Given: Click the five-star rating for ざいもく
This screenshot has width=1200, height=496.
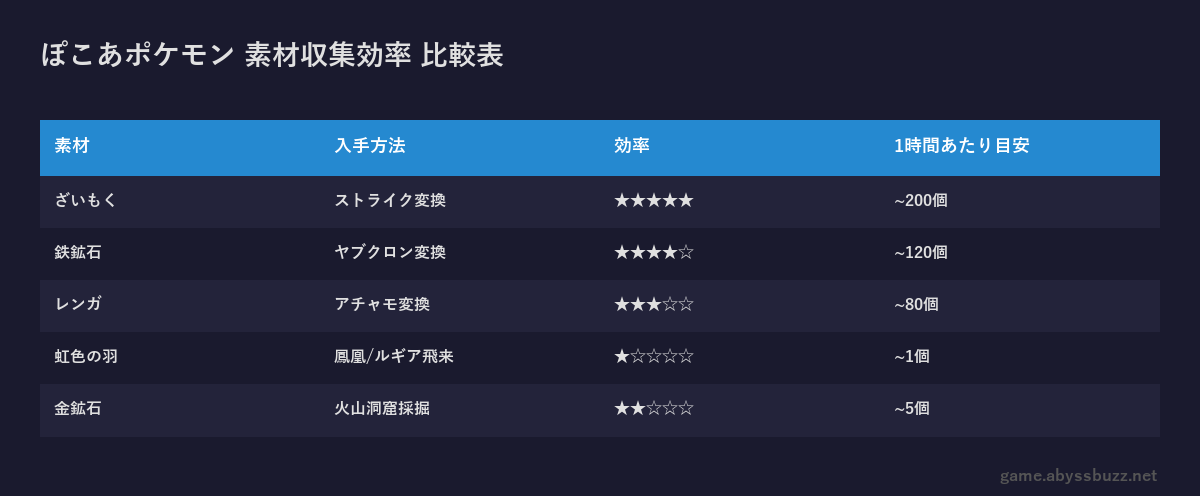Looking at the screenshot, I should coord(653,200).
